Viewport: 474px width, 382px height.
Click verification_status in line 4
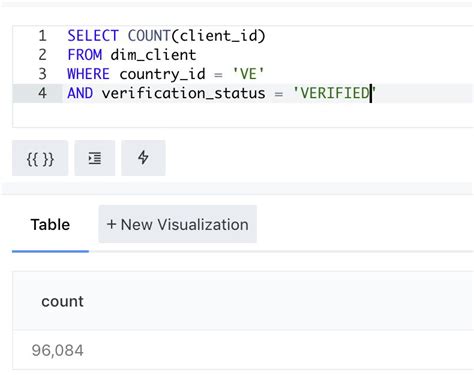pyautogui.click(x=184, y=93)
